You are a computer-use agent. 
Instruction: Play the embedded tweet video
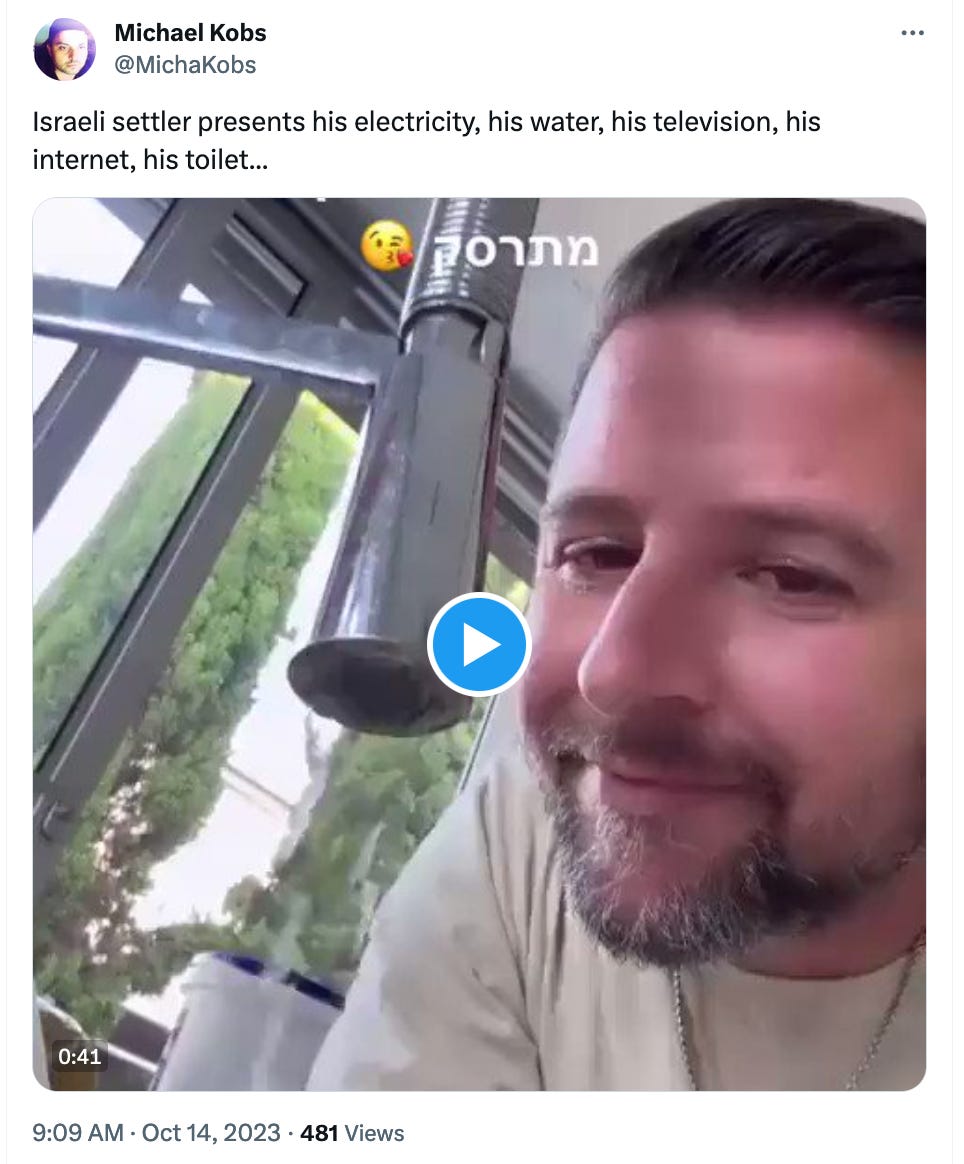point(479,644)
